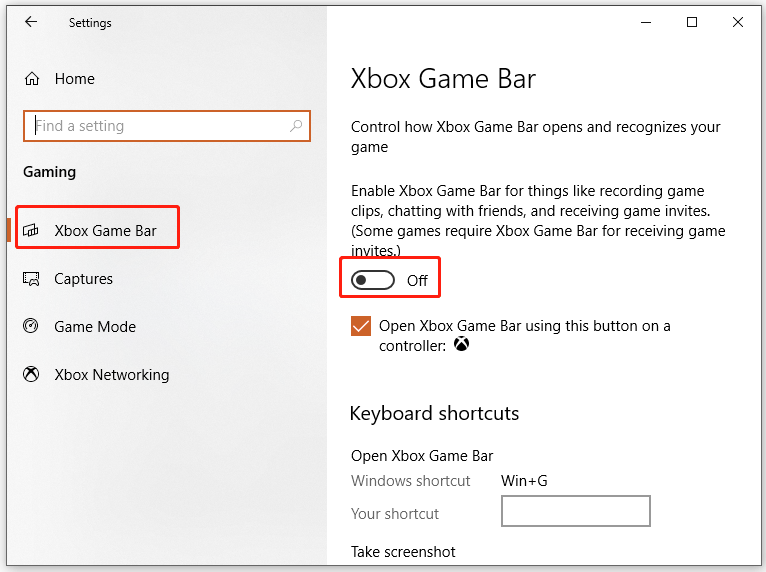The image size is (766, 572).
Task: Click the Take screenshot label
Action: point(403,552)
